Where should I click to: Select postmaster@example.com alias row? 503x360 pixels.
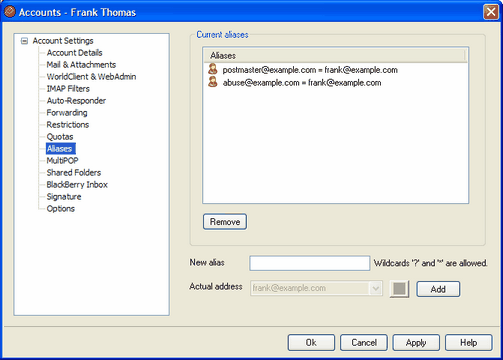[x=303, y=70]
